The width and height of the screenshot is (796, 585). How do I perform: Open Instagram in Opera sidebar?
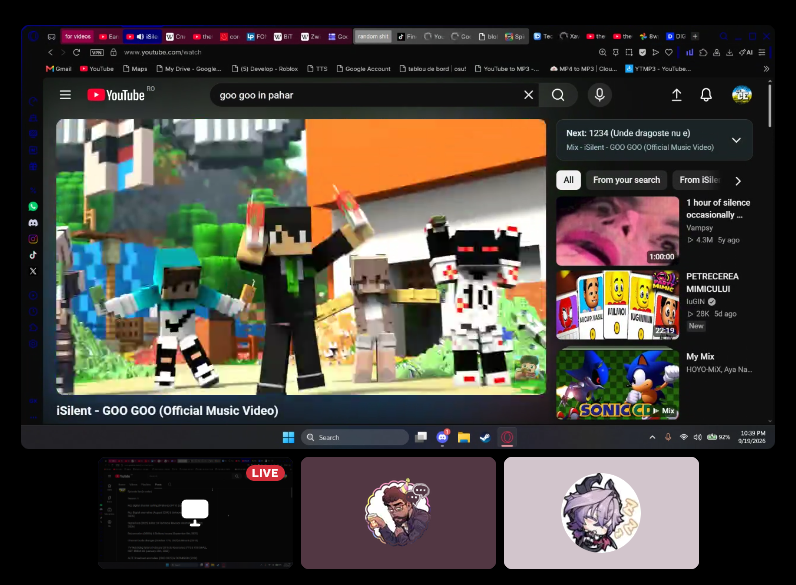(x=33, y=239)
